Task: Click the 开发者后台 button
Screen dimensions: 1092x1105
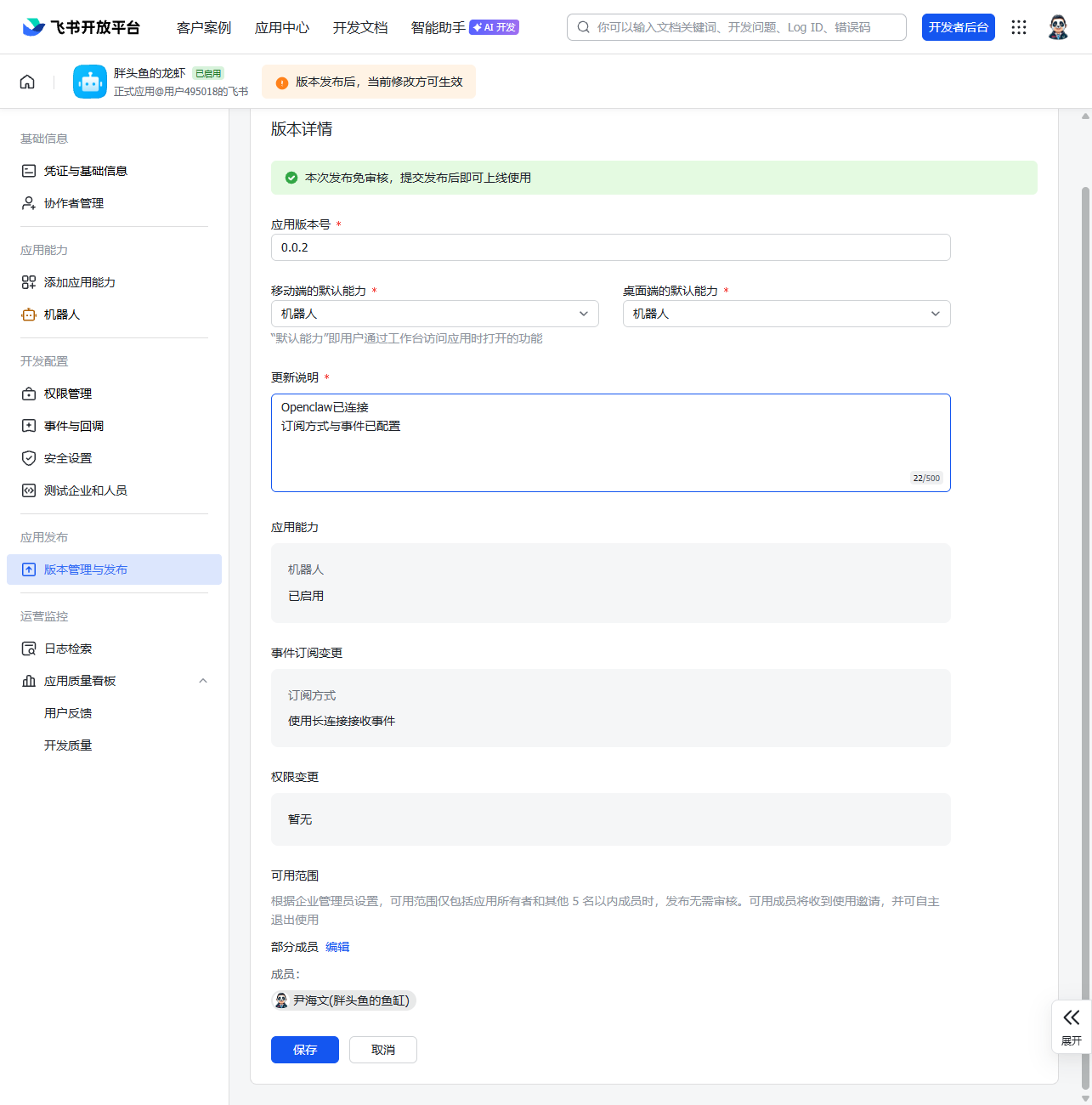Action: [x=959, y=27]
